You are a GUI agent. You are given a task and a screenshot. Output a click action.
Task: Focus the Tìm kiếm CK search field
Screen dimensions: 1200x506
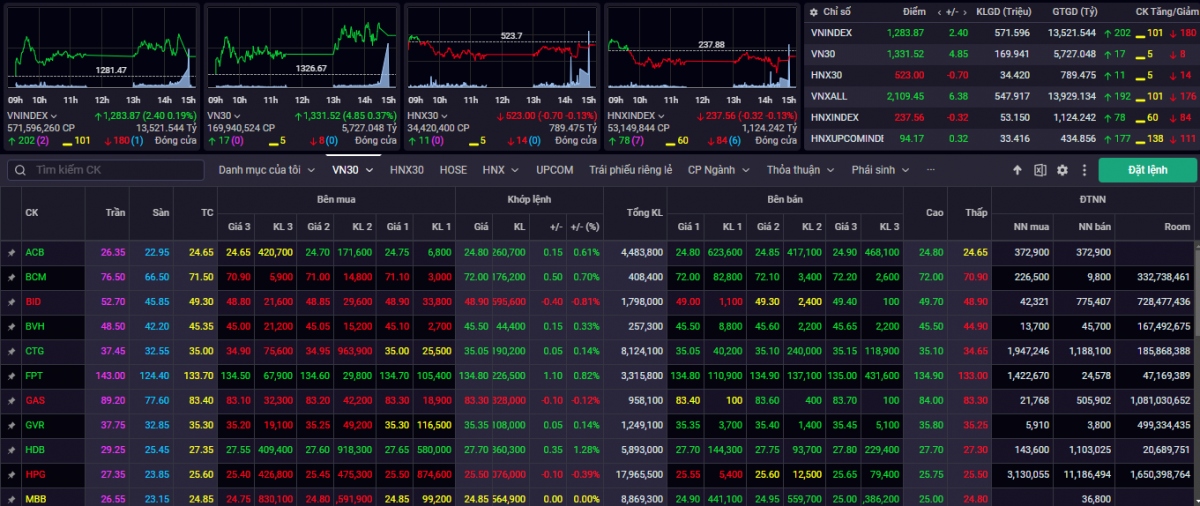(106, 170)
